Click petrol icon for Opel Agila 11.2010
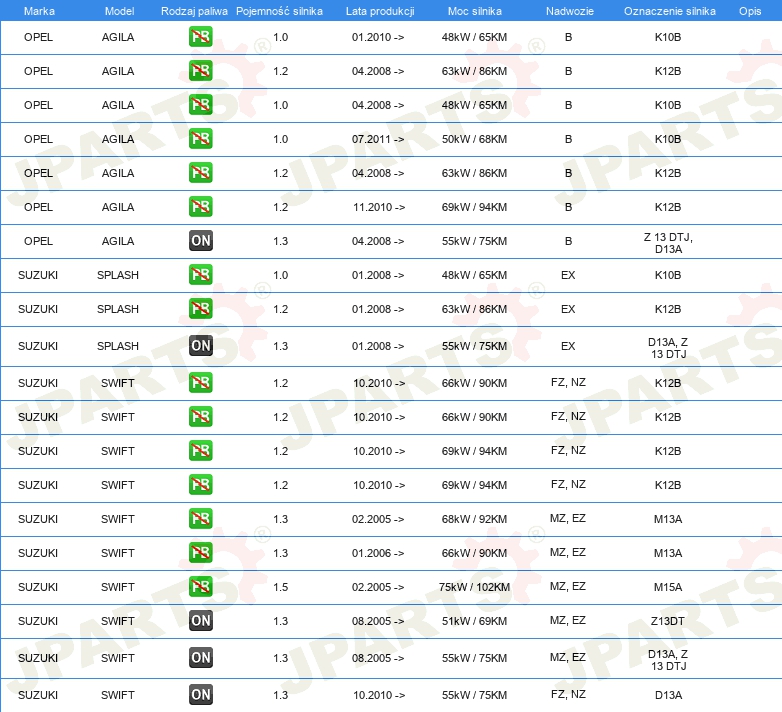This screenshot has width=782, height=712. point(200,206)
